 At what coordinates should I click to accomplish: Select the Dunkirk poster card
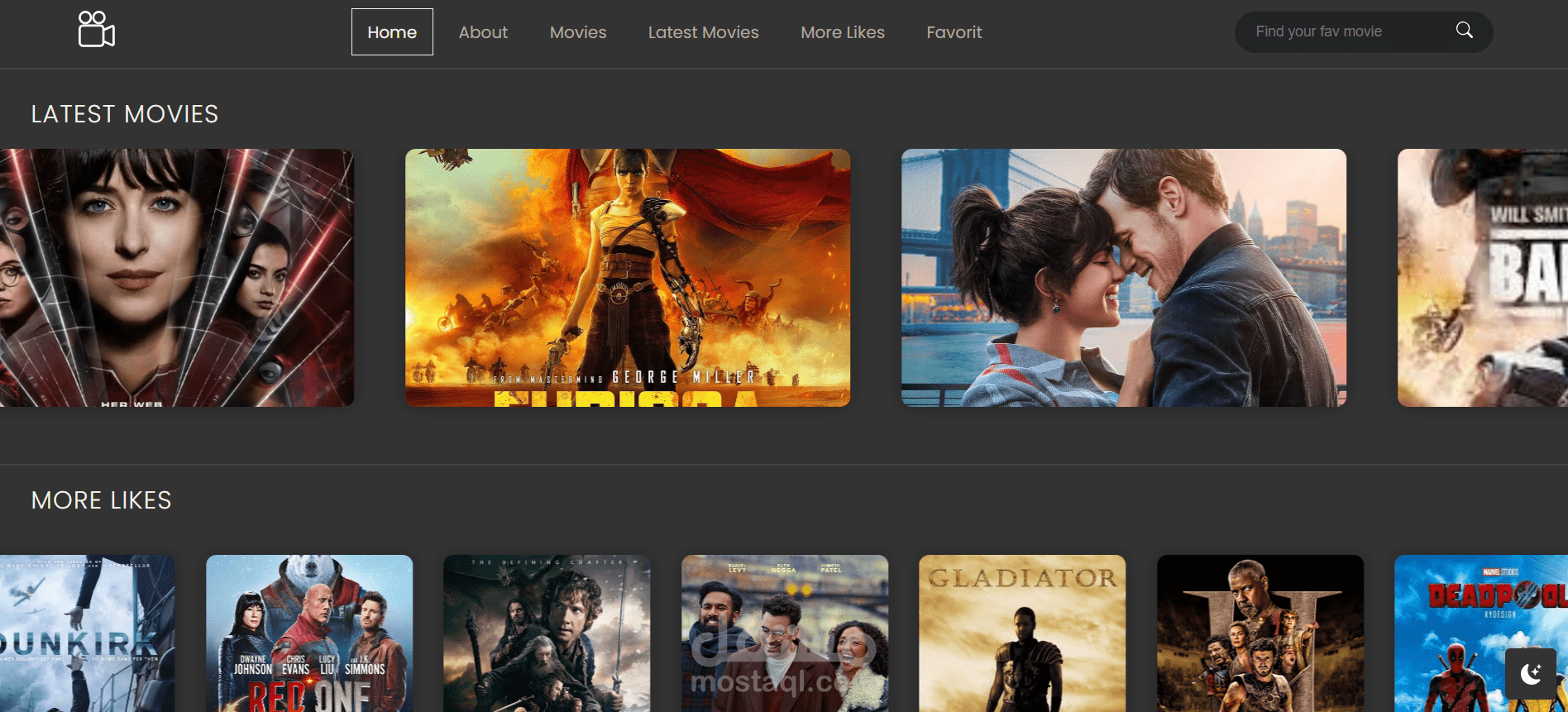pos(88,633)
